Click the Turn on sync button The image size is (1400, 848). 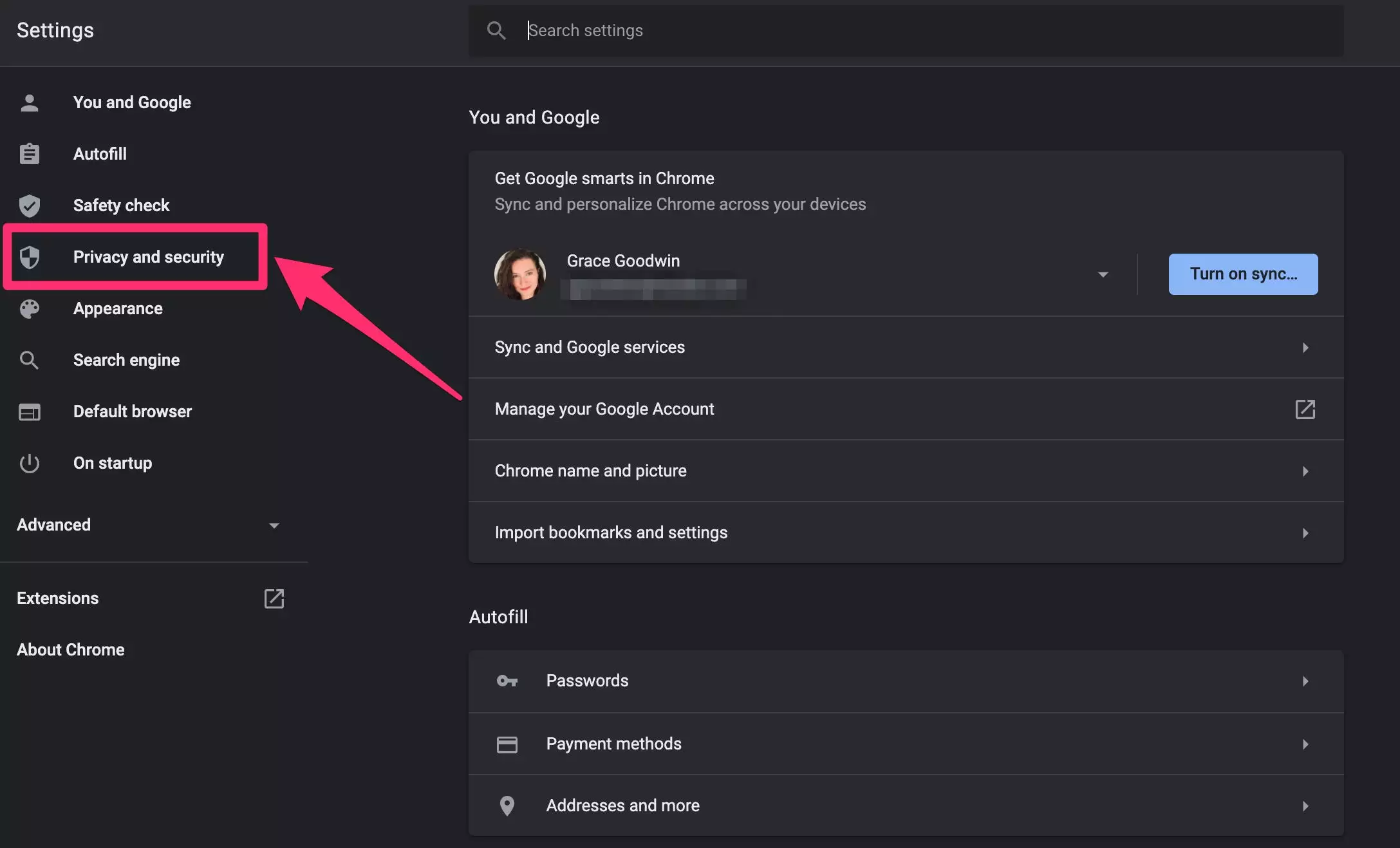point(1243,274)
